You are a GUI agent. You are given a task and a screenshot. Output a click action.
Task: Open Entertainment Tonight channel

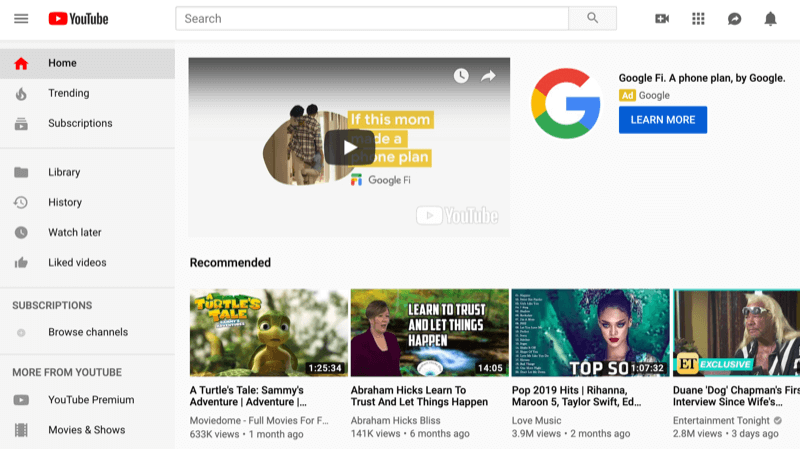pos(721,421)
